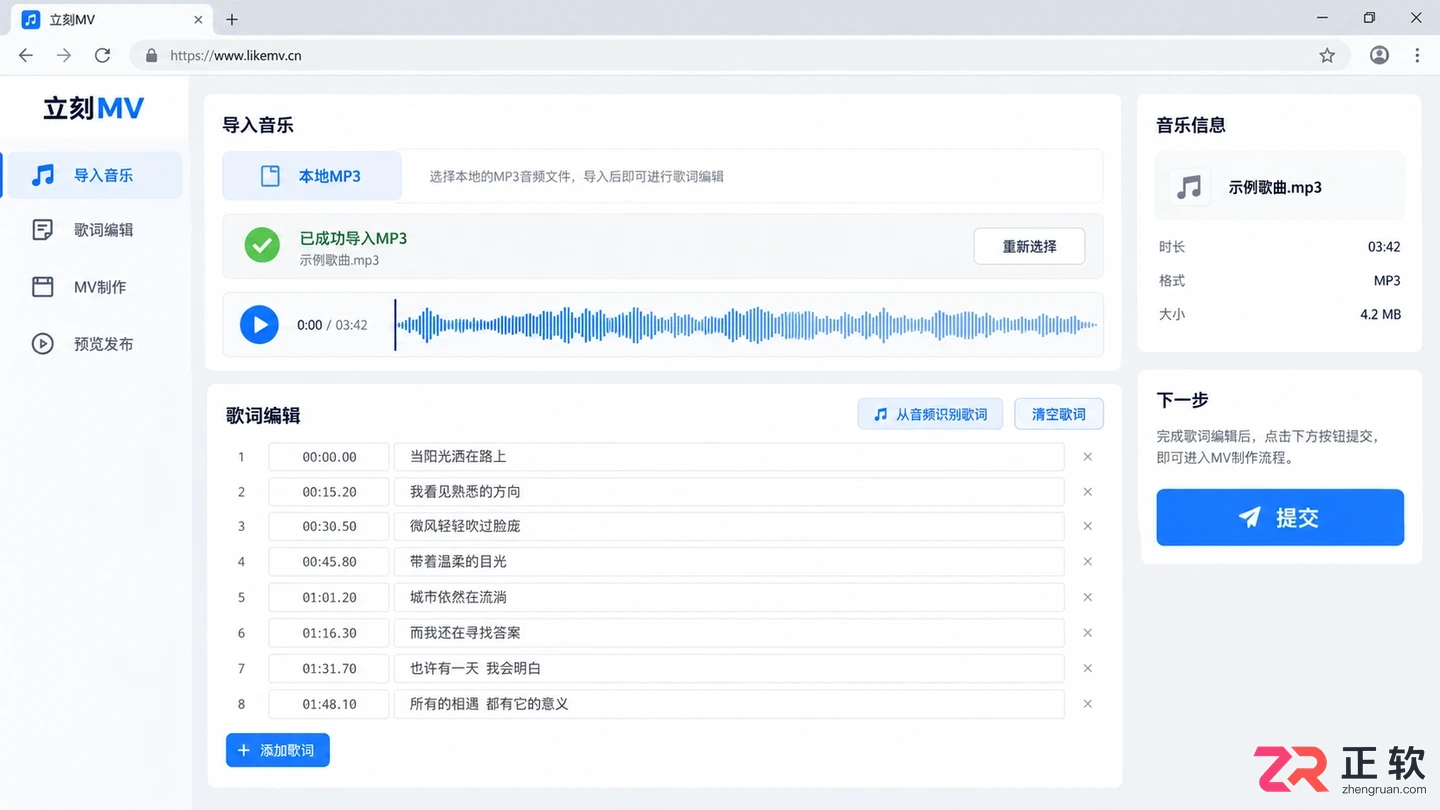Screen dimensions: 1440x810
Task: Click the music note icon beside 示例歌曲.mp3
Action: [1189, 187]
